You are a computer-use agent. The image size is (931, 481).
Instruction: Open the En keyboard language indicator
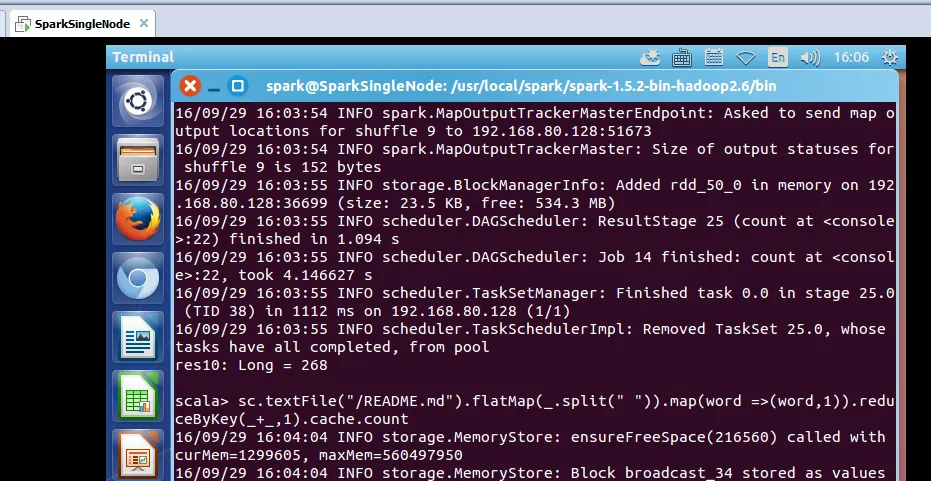[778, 58]
